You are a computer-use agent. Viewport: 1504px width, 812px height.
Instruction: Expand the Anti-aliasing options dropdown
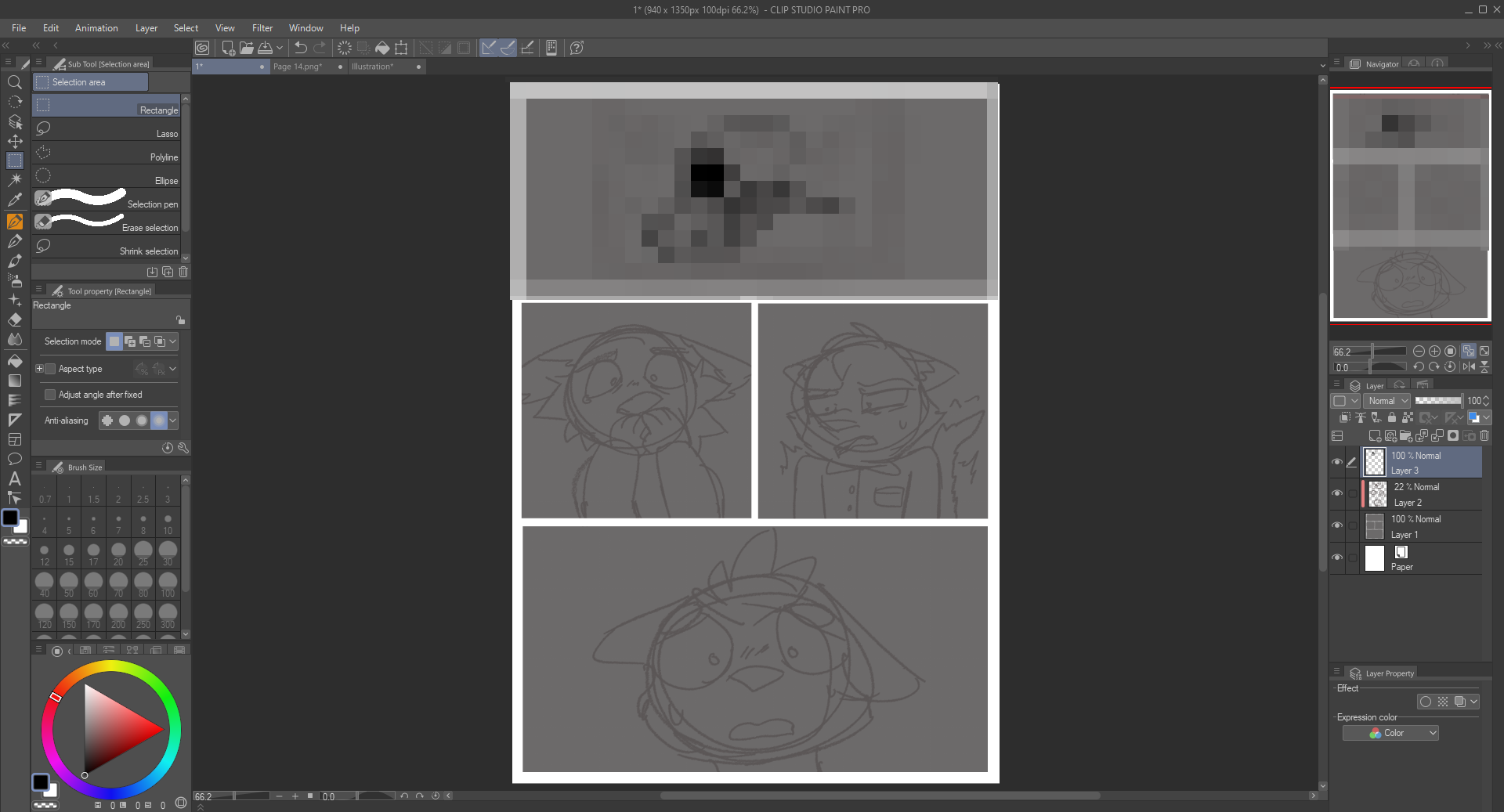point(173,420)
